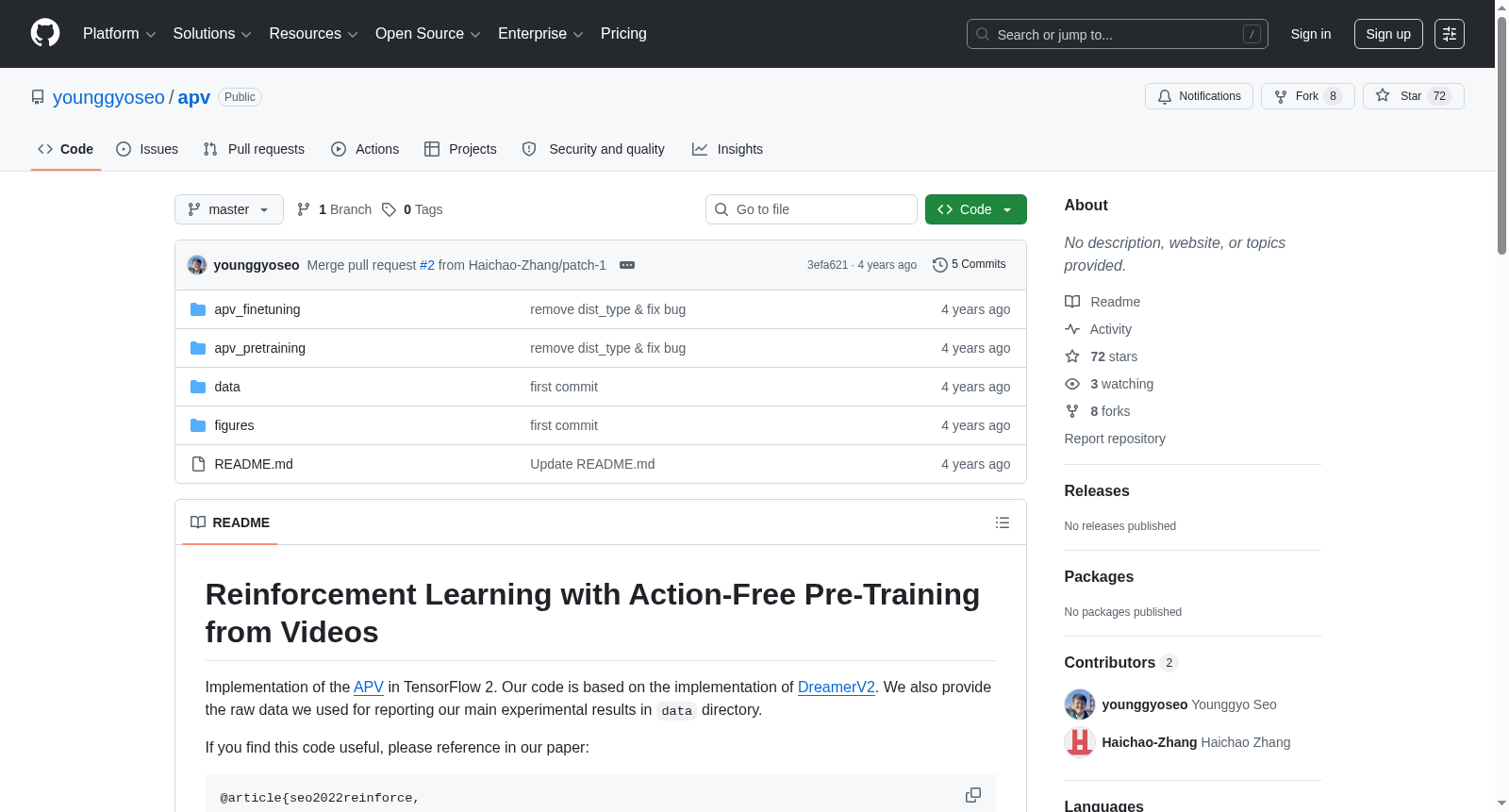Screen dimensions: 1509x812
Task: Fork the apv repository
Action: (x=1307, y=96)
